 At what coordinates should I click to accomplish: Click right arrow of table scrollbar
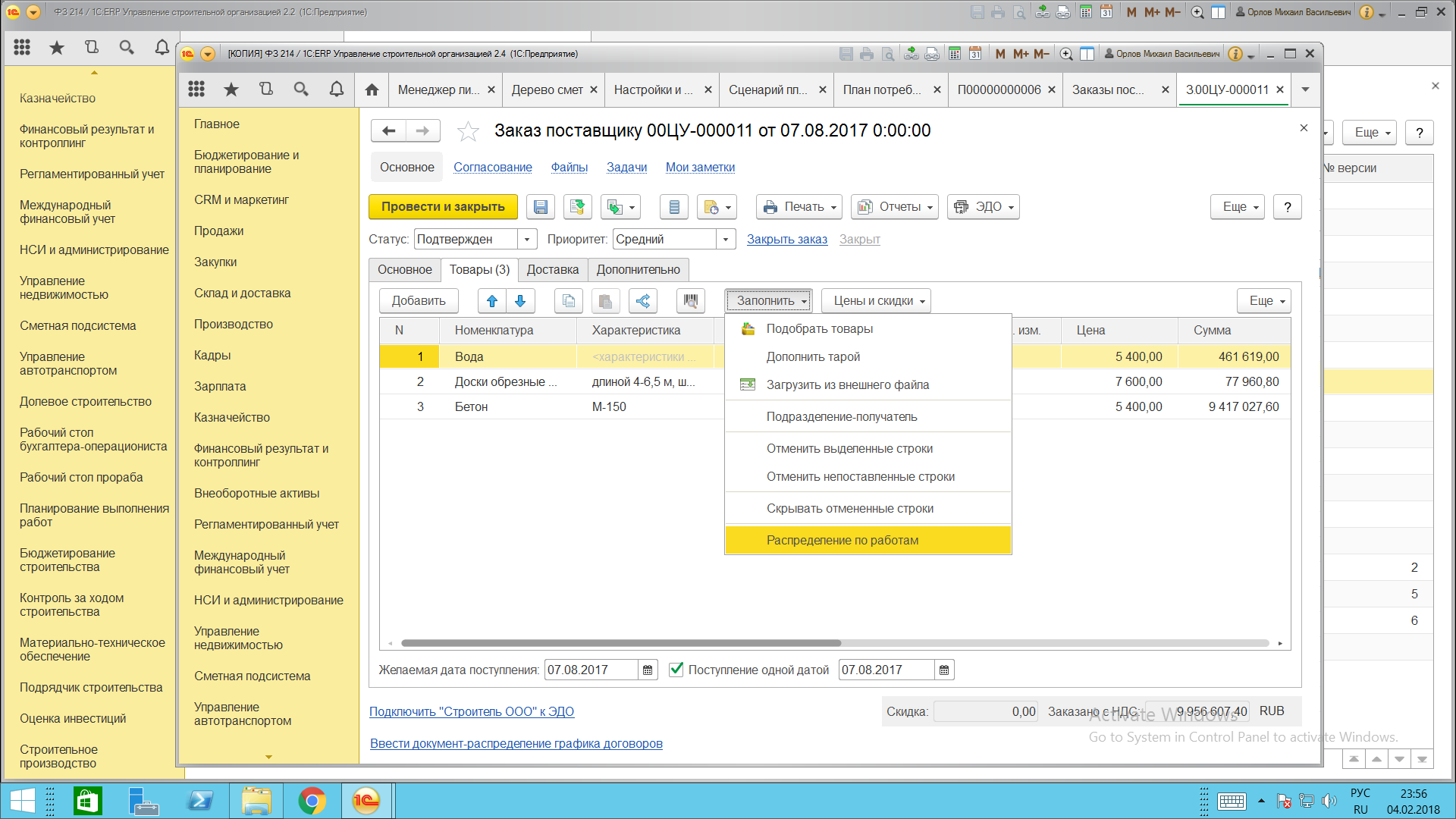[x=1280, y=643]
